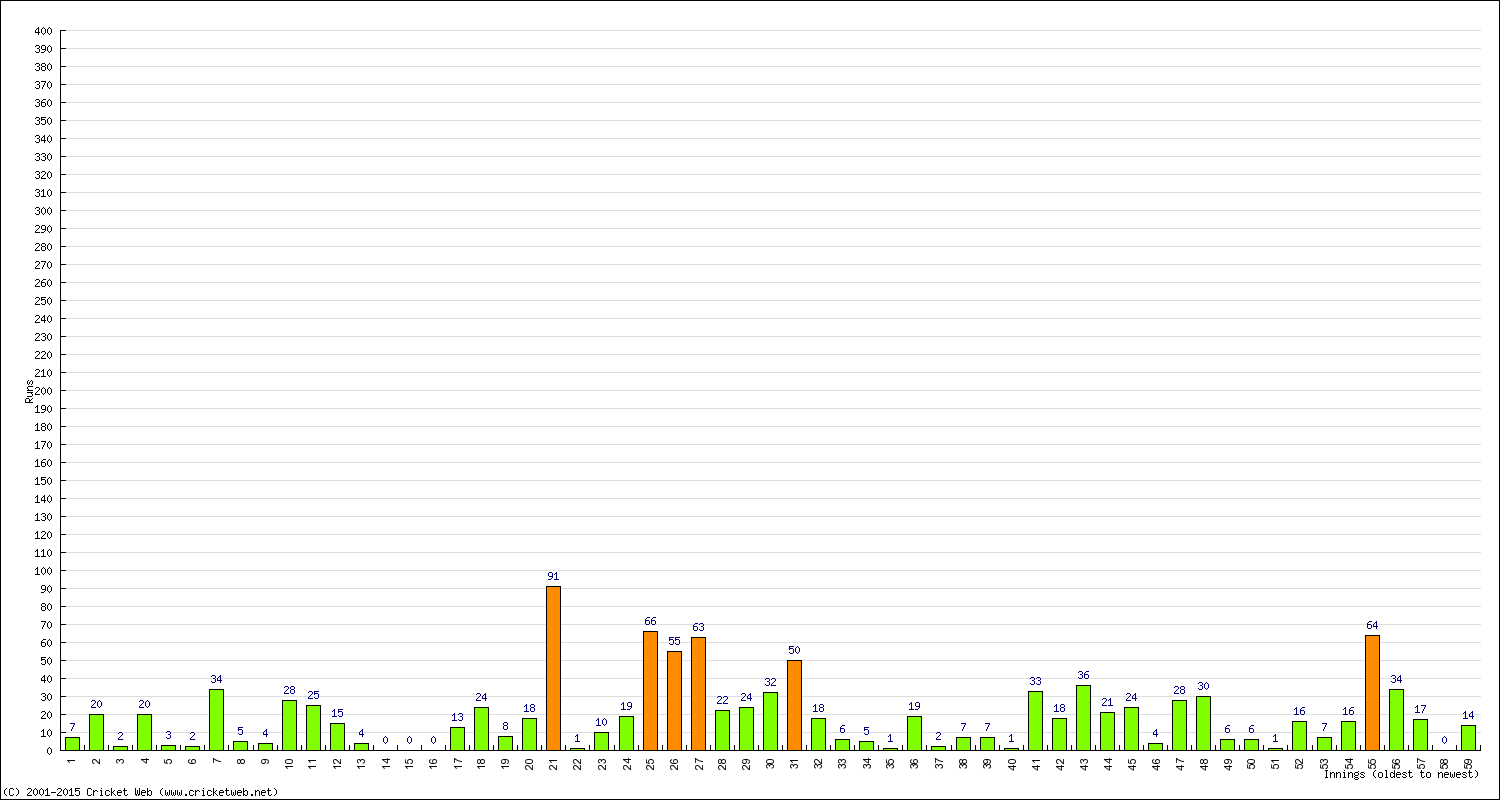Click the green bar for inning 56
1500x800 pixels.
click(1396, 719)
